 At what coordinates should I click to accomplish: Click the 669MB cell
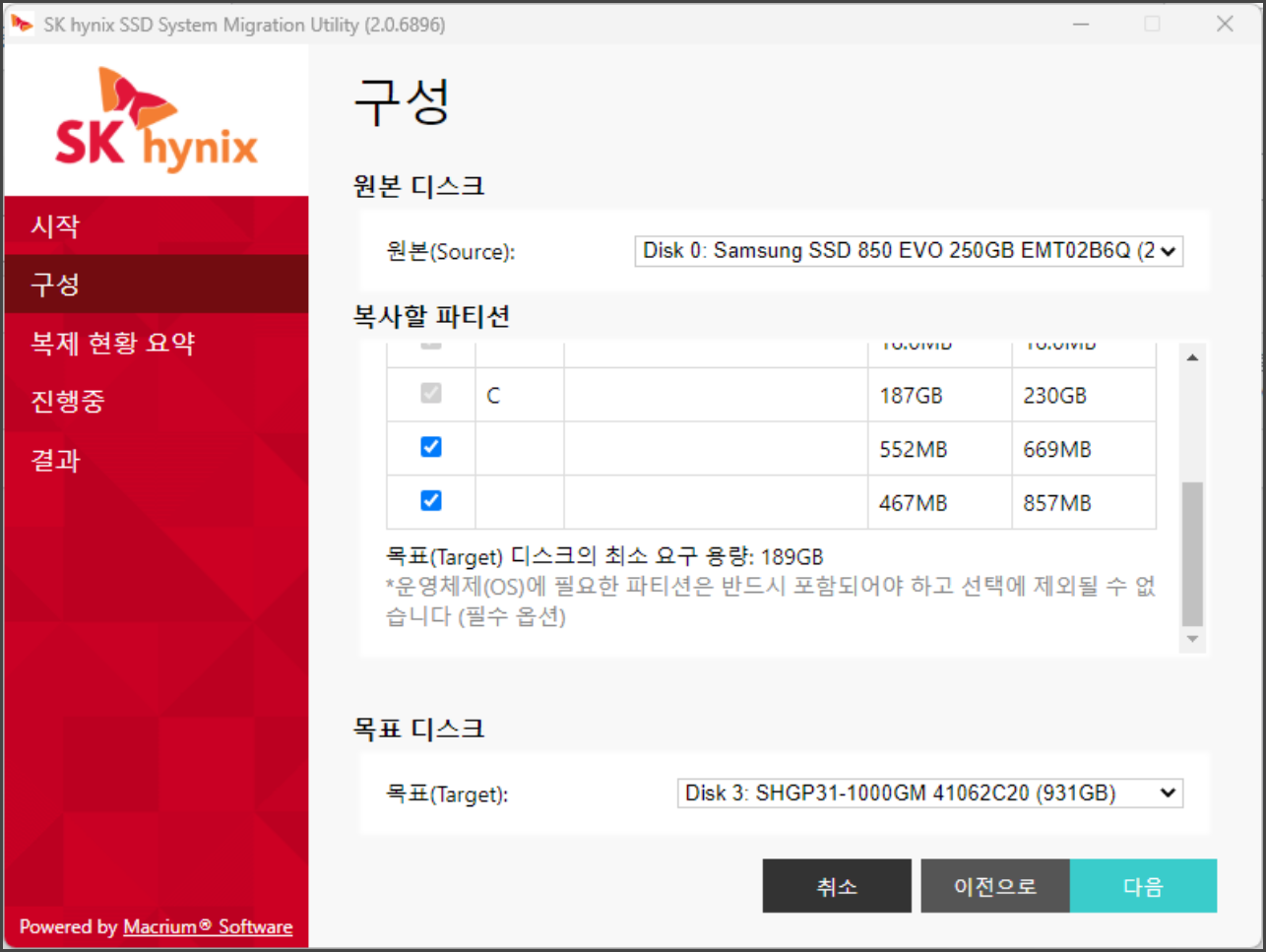[1084, 449]
